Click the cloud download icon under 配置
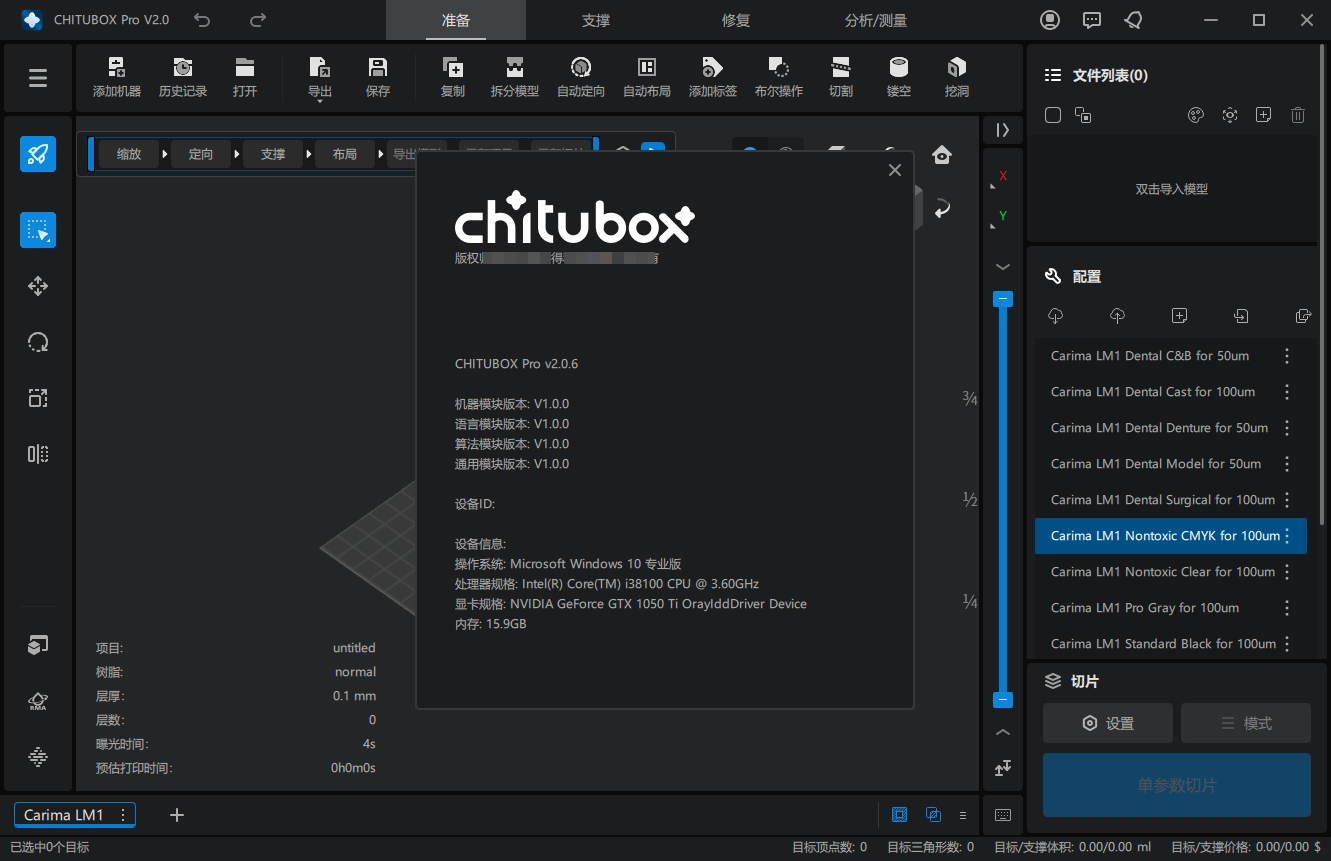The height and width of the screenshot is (861, 1331). [x=1055, y=315]
